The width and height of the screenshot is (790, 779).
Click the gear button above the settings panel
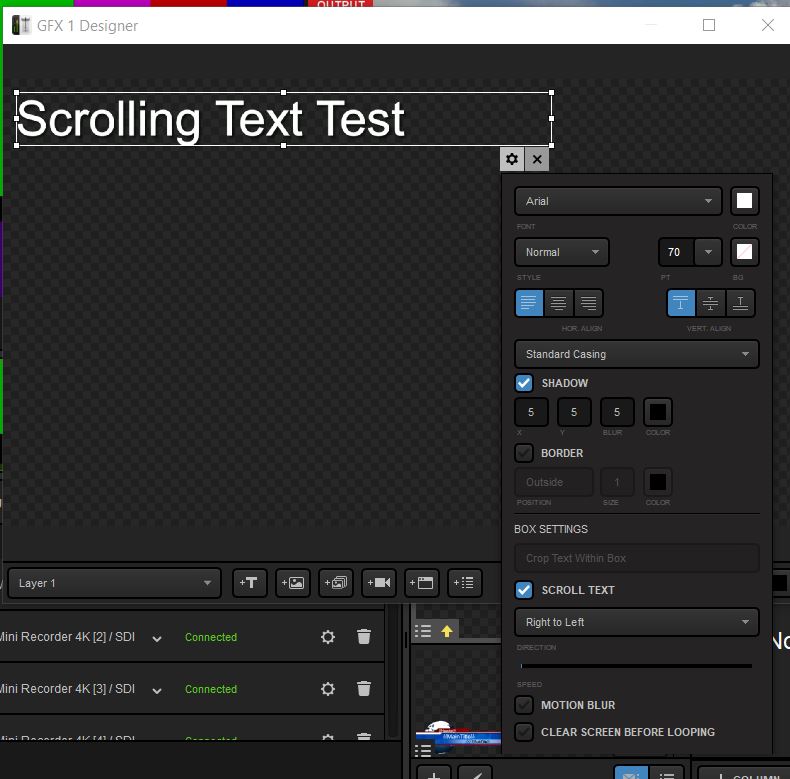pos(512,159)
